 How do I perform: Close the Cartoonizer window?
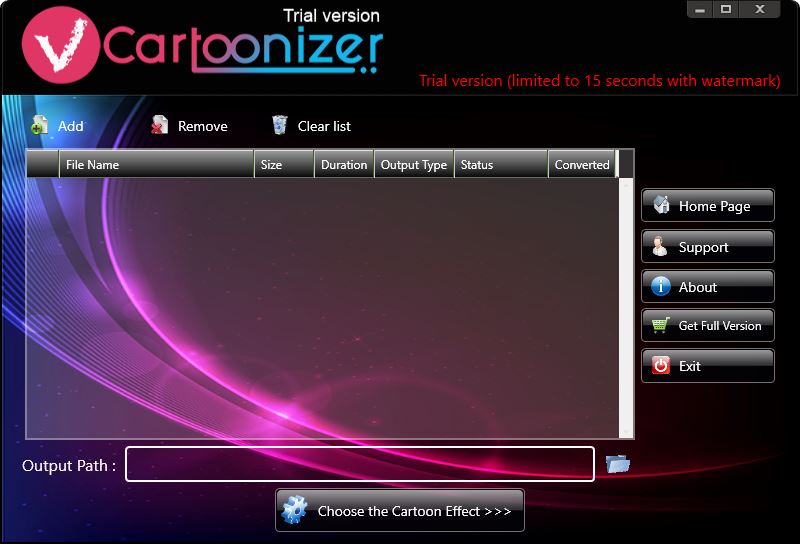click(x=759, y=9)
